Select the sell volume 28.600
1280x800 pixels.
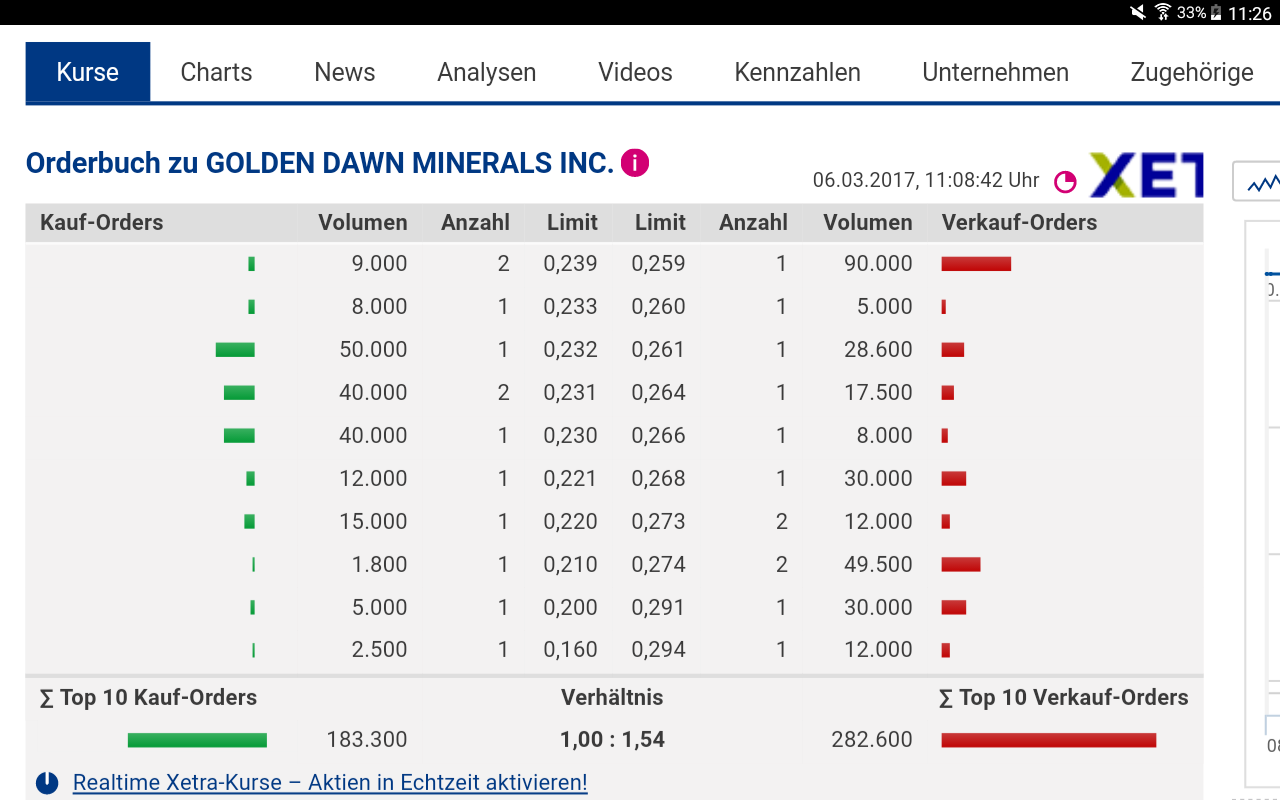(879, 350)
